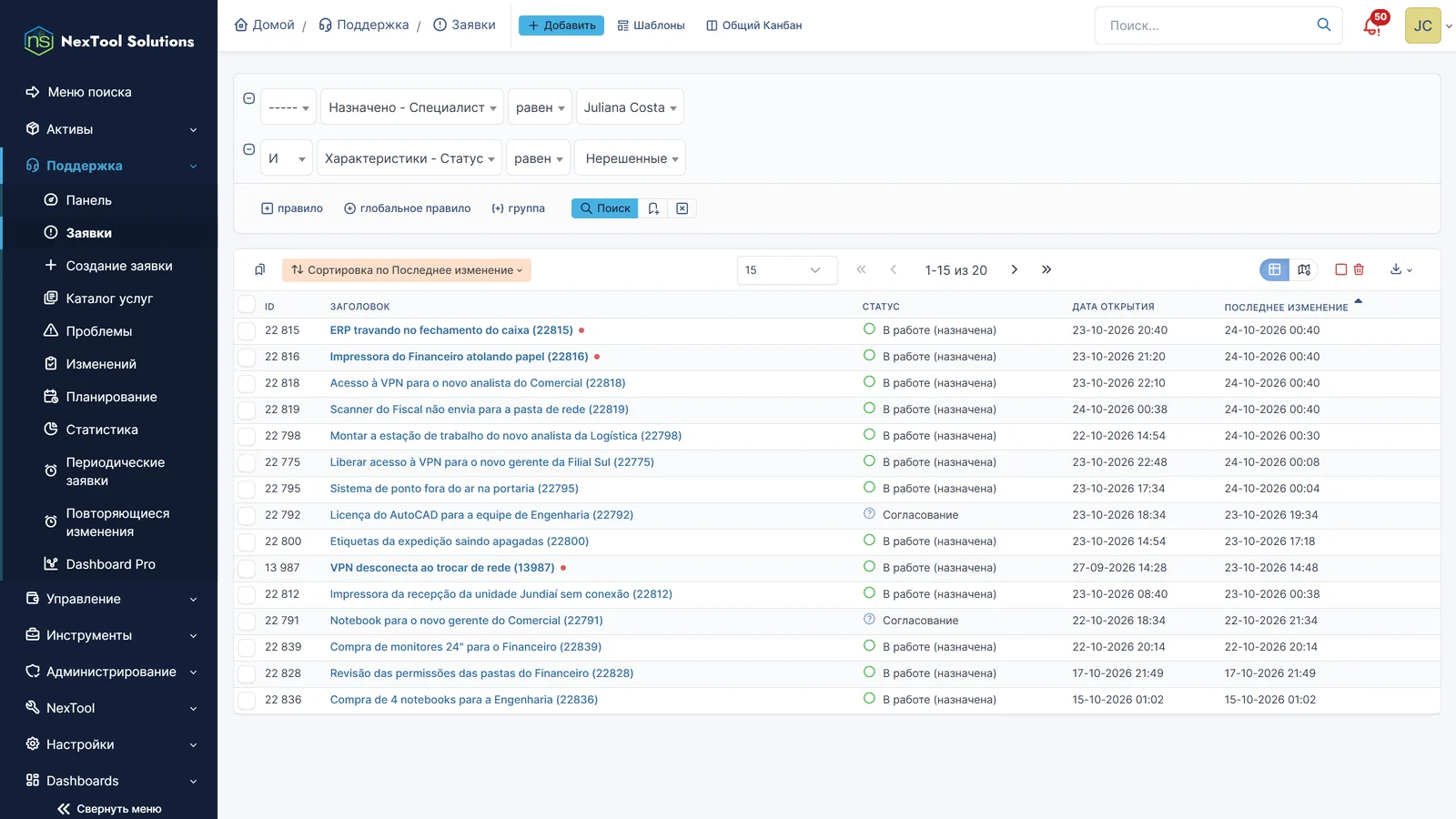1456x819 pixels.
Task: Toggle the select-all header checkbox
Action: pos(247,305)
